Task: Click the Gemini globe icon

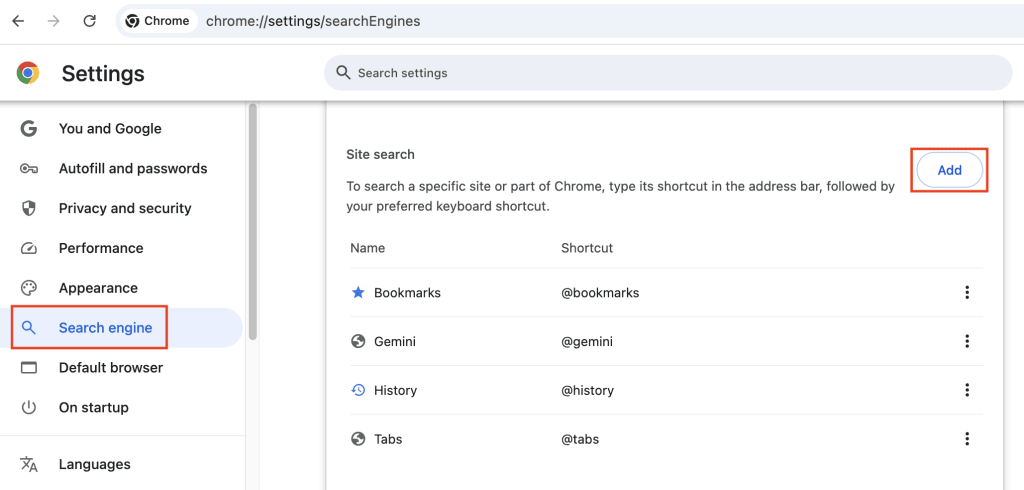Action: (x=358, y=341)
